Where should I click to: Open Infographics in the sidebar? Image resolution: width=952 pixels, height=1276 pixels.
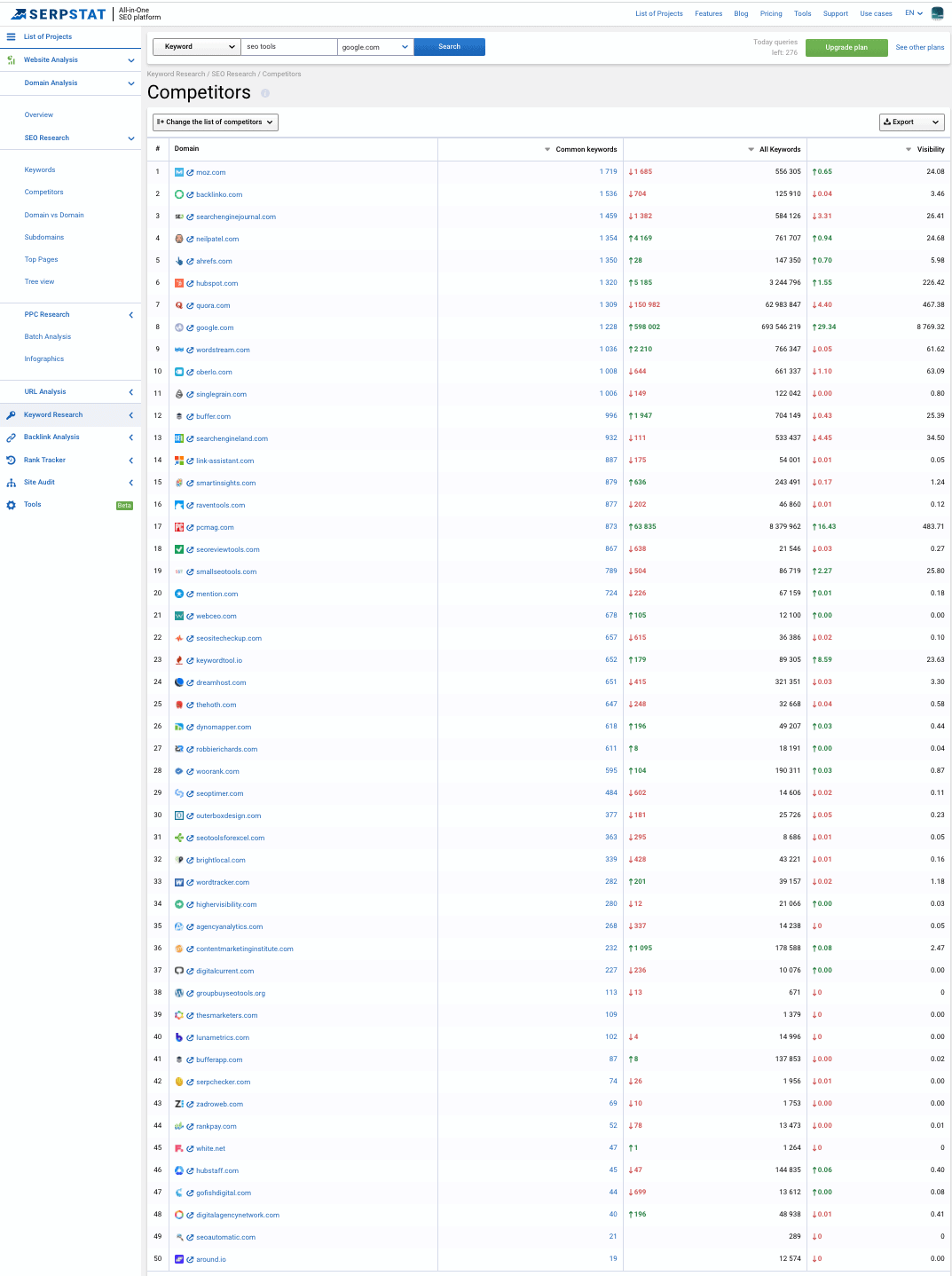[x=44, y=358]
